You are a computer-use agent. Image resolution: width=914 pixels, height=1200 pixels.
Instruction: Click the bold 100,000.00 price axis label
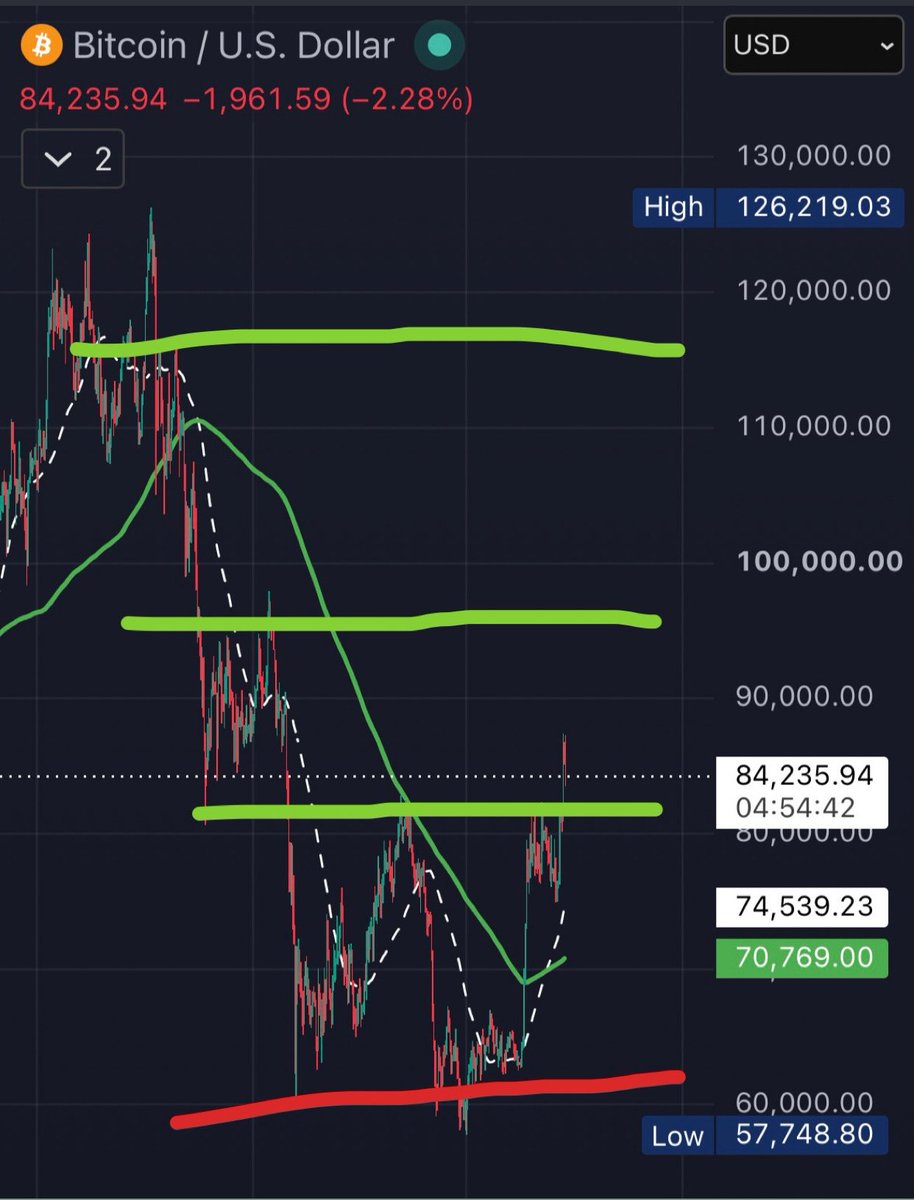819,561
